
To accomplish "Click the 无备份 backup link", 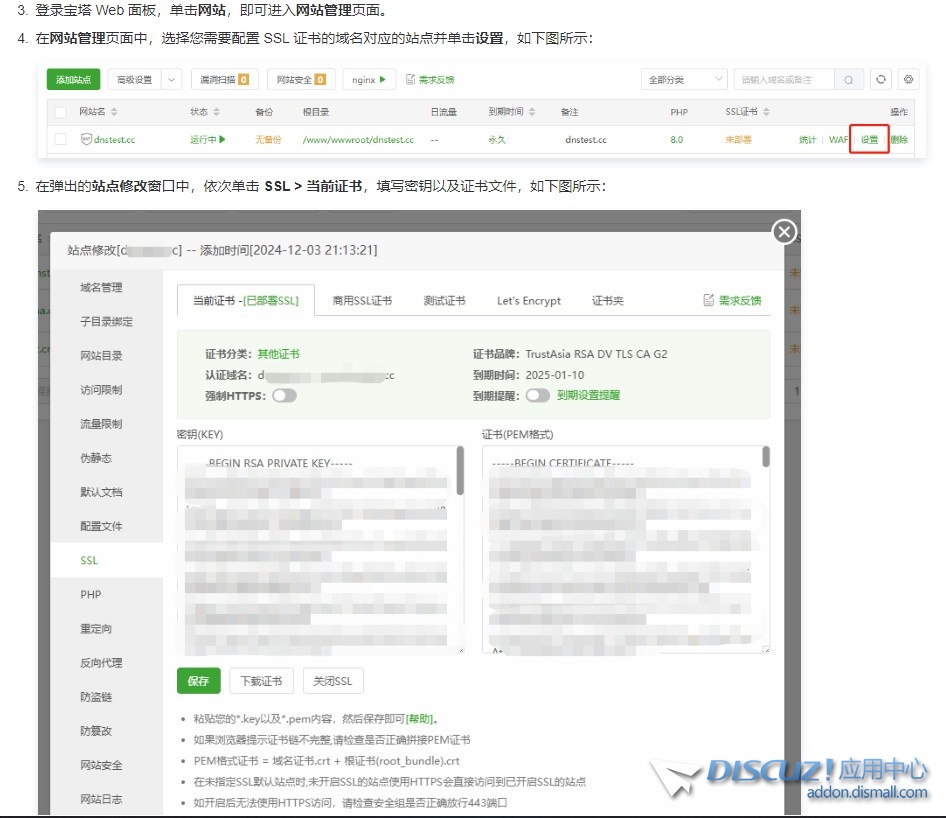I will coord(268,139).
